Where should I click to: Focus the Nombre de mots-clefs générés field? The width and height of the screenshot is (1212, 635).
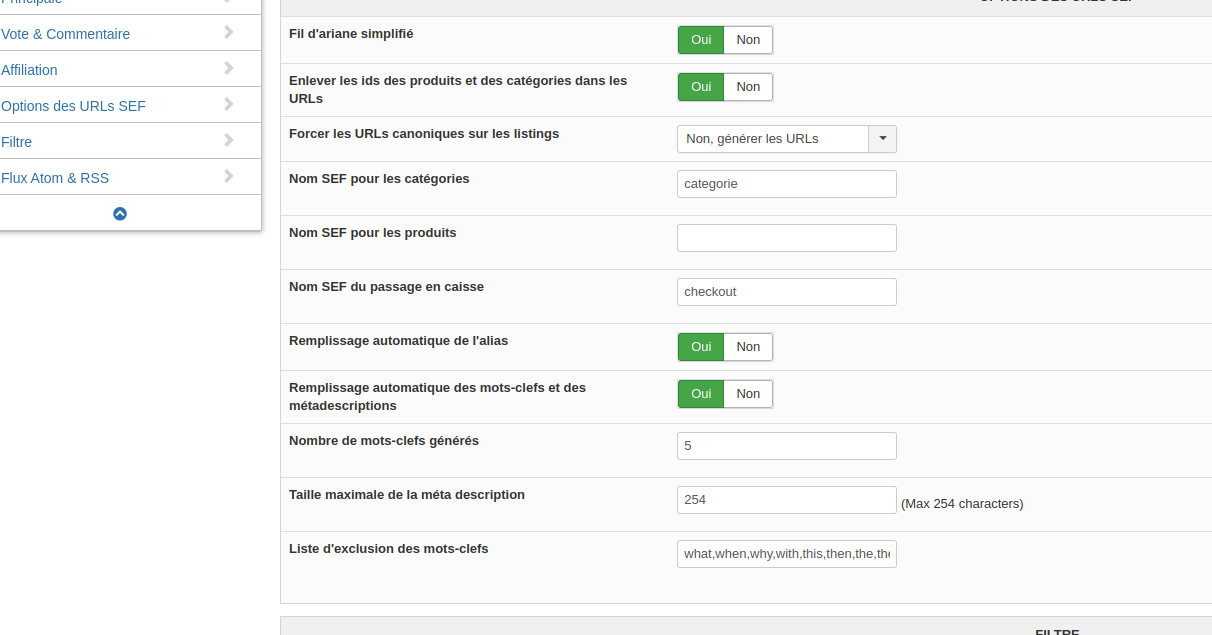click(786, 446)
